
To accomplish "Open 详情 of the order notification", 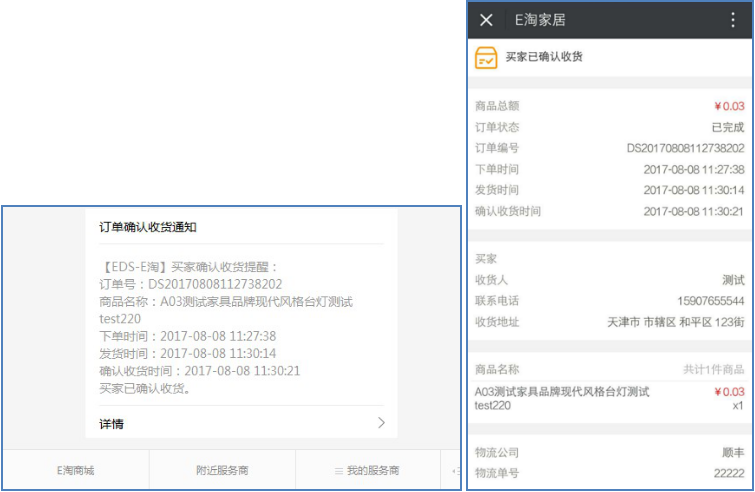I will 241,423.
